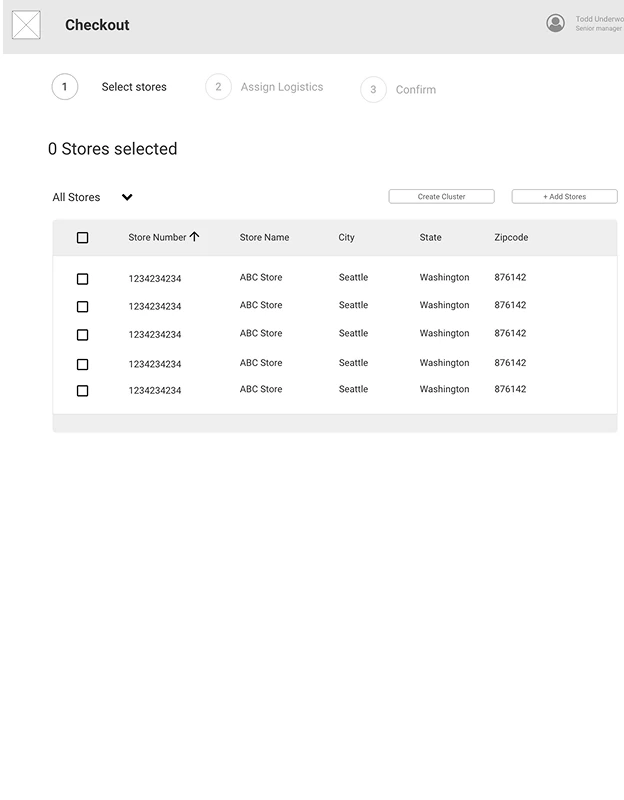Sort by City column header

tap(346, 237)
